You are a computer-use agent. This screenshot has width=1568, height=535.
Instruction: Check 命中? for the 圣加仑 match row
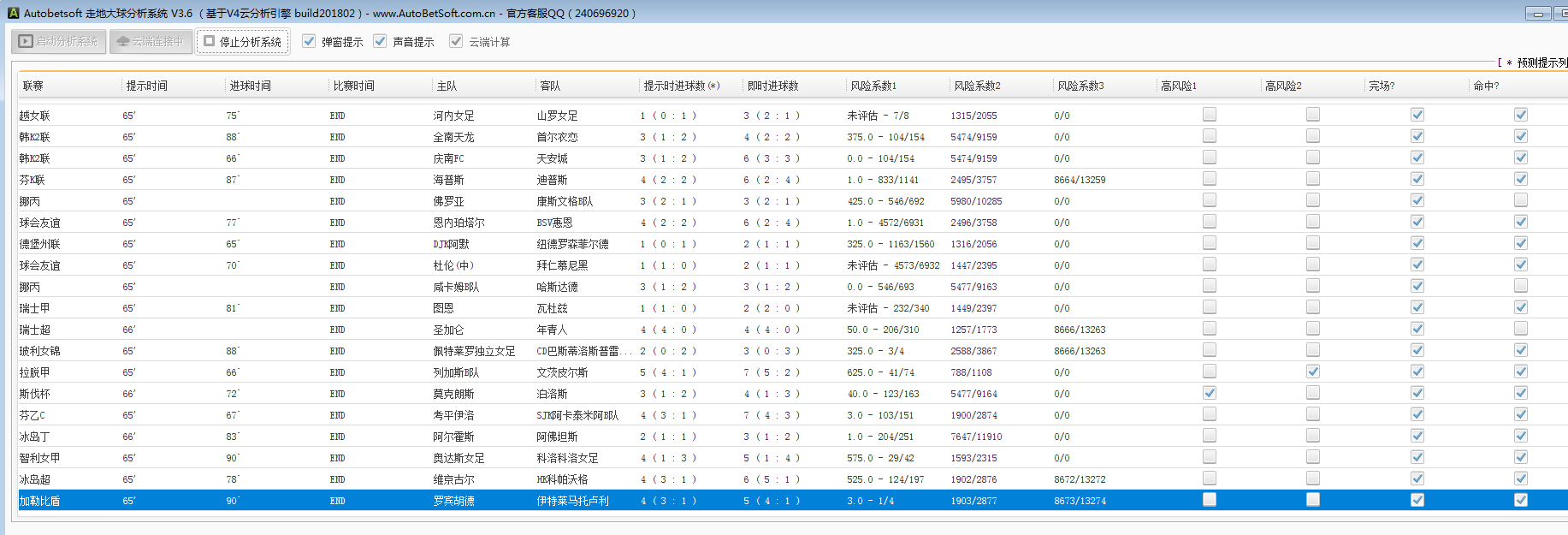pos(1520,329)
